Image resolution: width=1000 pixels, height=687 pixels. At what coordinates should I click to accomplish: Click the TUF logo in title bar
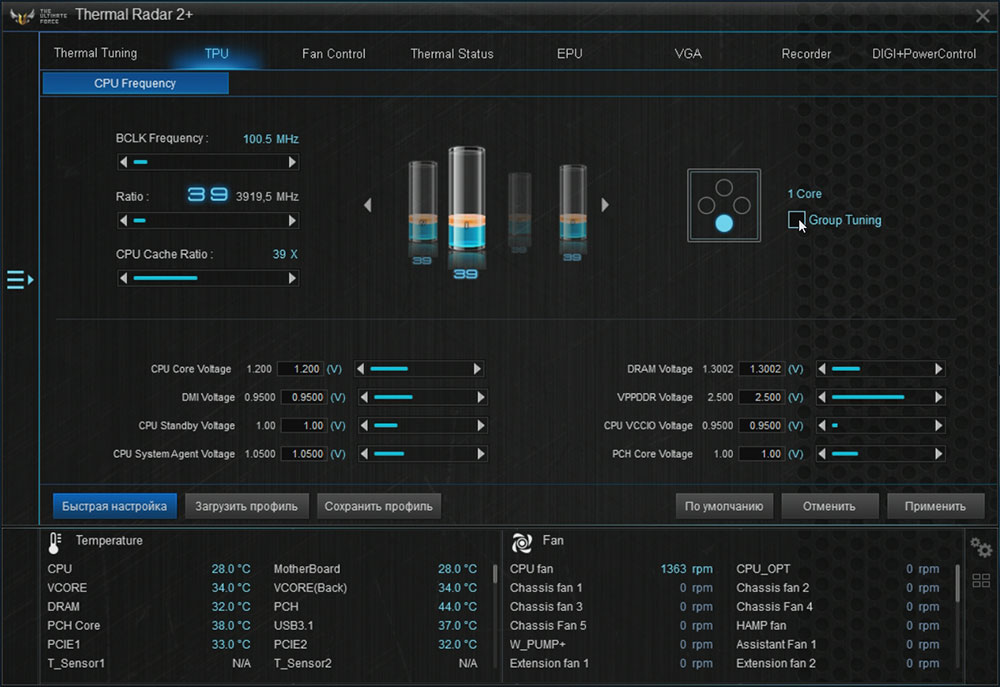tap(22, 16)
